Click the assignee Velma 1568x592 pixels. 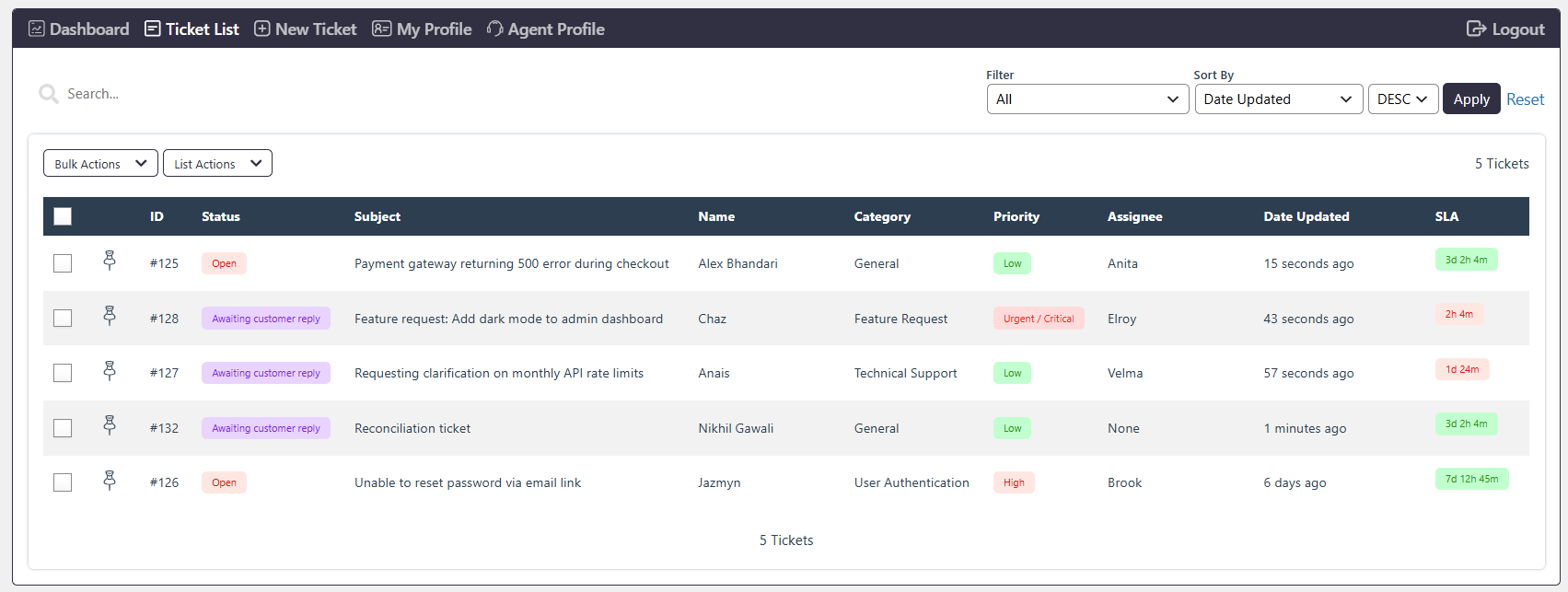coord(1125,373)
